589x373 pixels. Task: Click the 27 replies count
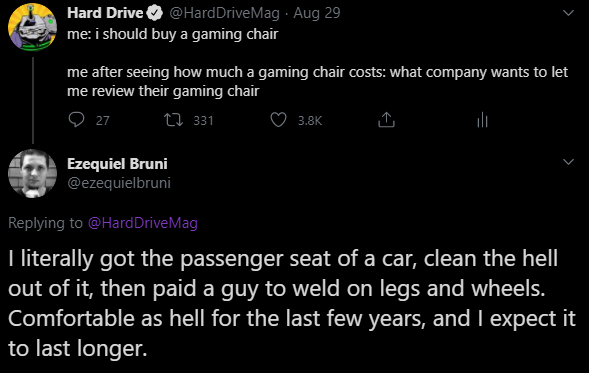click(103, 121)
